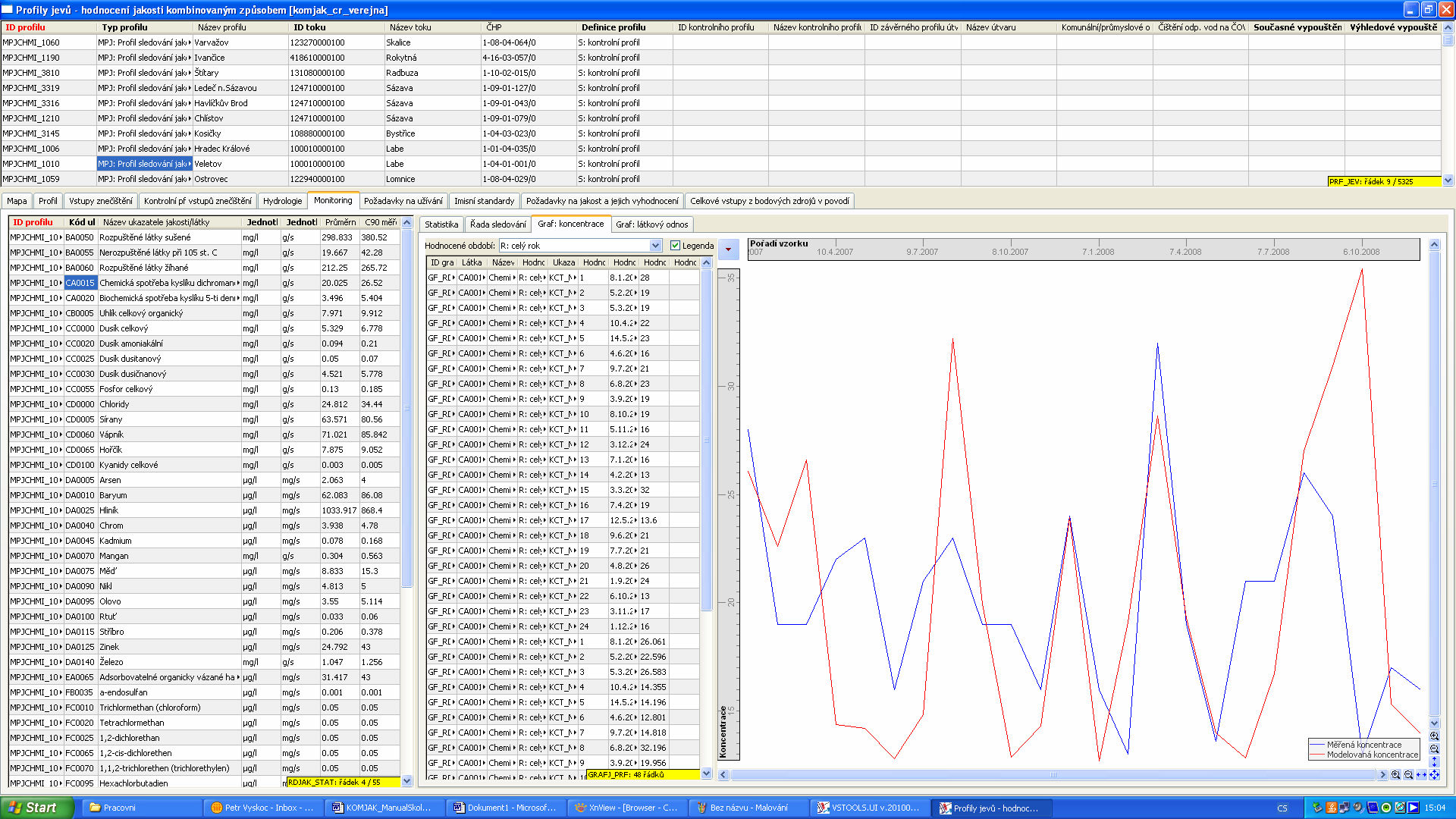Fit chart to horizontal extent arrows

point(1421,774)
